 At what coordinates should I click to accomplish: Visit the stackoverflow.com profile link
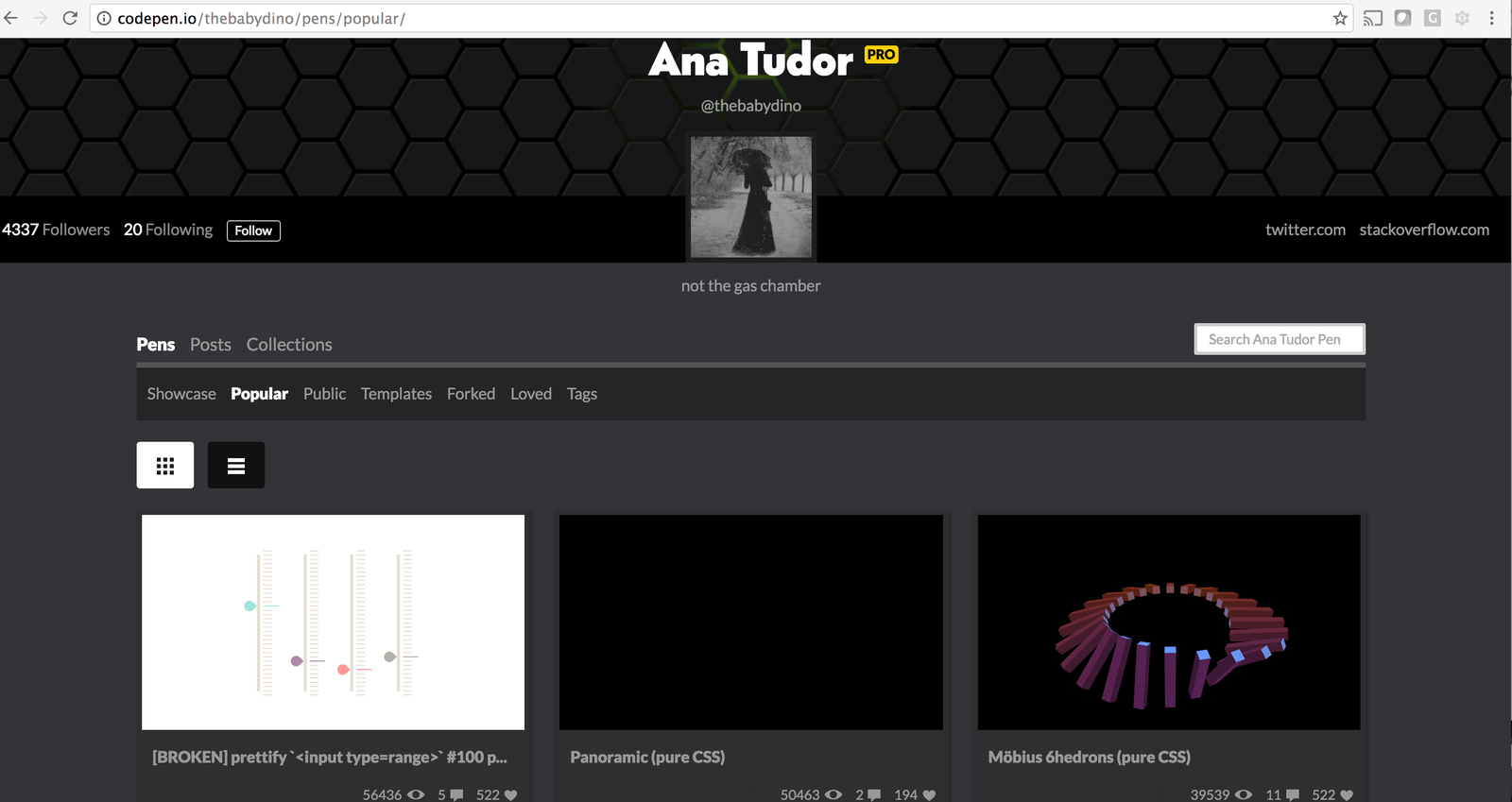[x=1424, y=230]
